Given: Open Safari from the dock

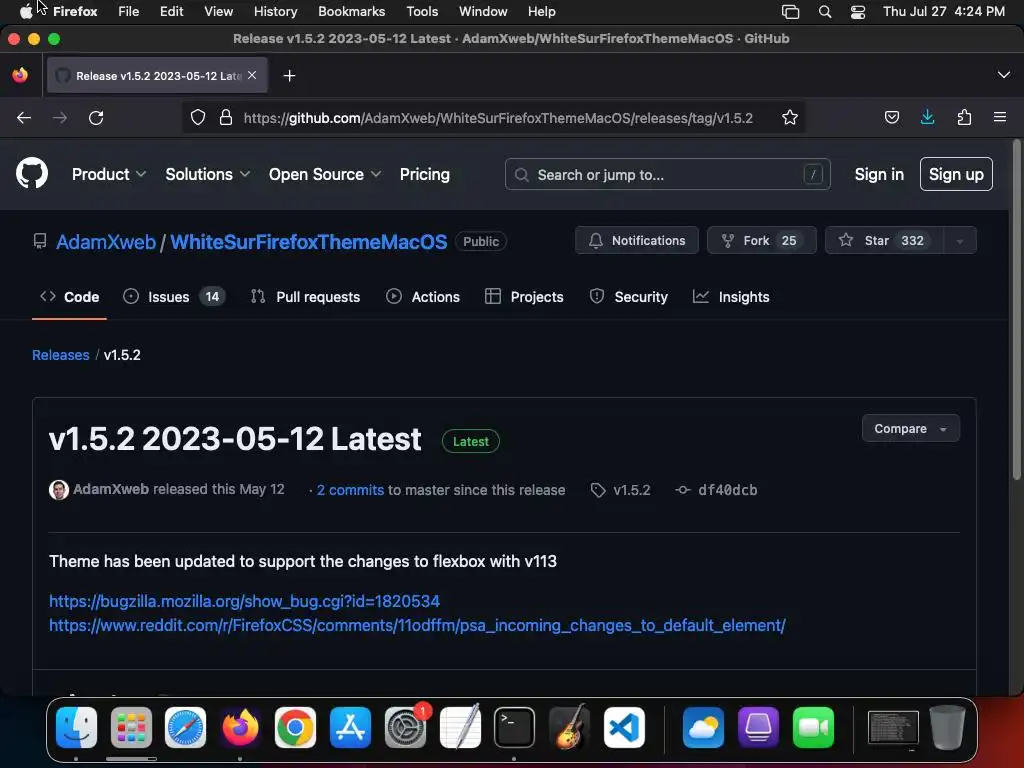Looking at the screenshot, I should (185, 727).
